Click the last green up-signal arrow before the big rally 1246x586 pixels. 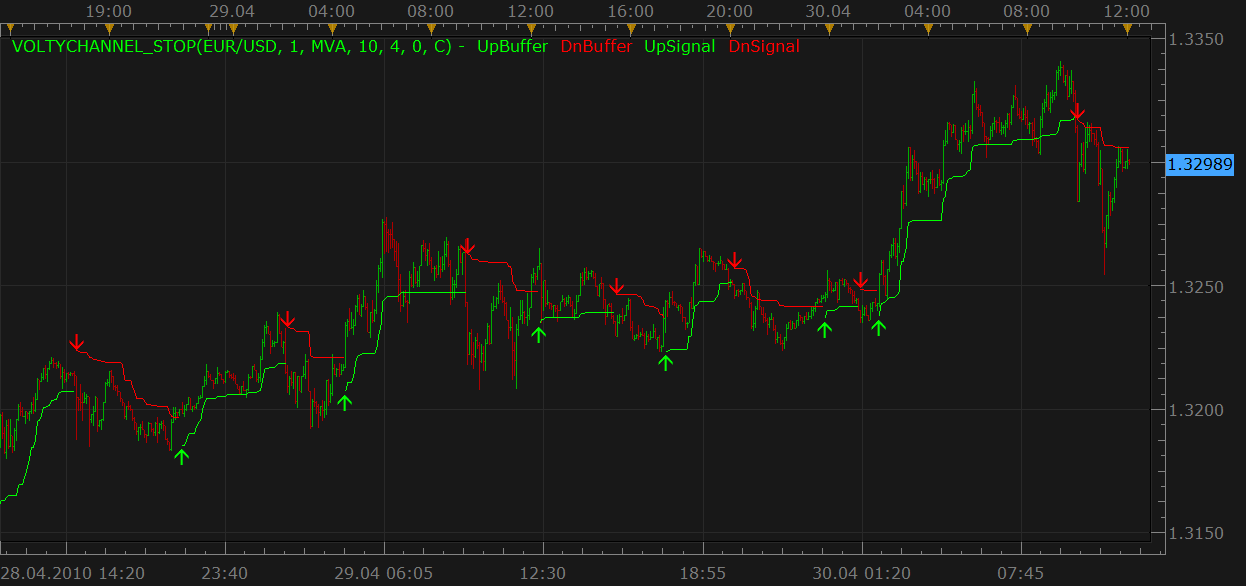point(878,326)
